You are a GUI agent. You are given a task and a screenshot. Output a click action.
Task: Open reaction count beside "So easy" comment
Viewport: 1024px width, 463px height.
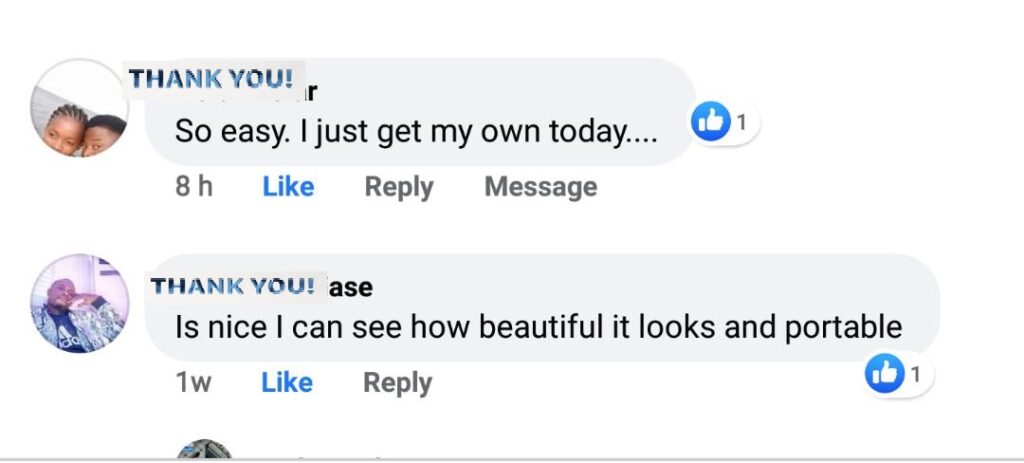click(742, 123)
